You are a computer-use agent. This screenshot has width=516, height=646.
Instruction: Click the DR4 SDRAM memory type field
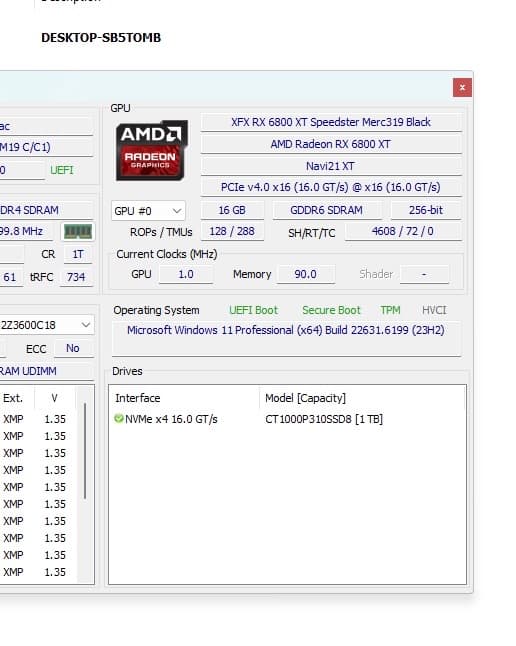pyautogui.click(x=47, y=210)
